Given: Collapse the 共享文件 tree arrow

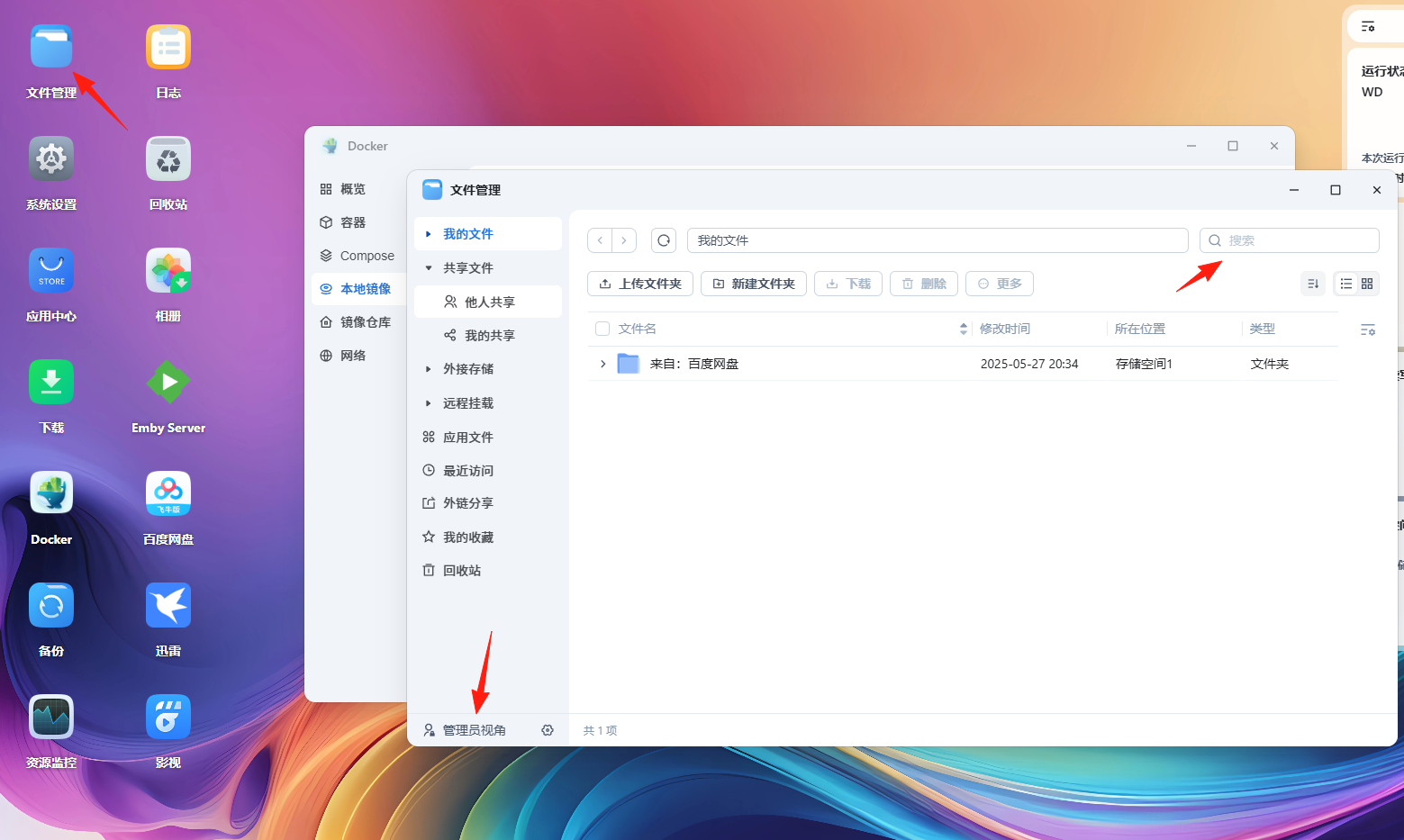Looking at the screenshot, I should click(x=429, y=267).
